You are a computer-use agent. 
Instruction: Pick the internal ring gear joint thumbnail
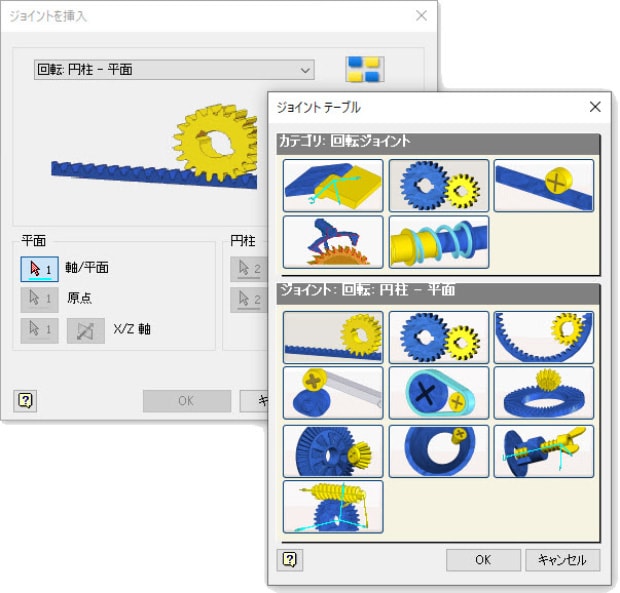coord(544,337)
